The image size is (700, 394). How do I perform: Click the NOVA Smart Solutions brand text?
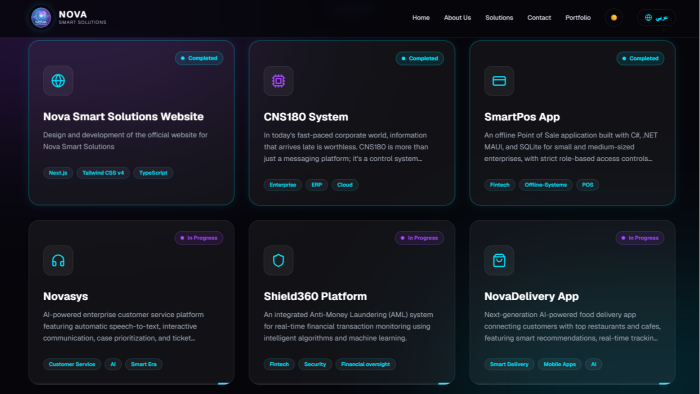[x=82, y=18]
